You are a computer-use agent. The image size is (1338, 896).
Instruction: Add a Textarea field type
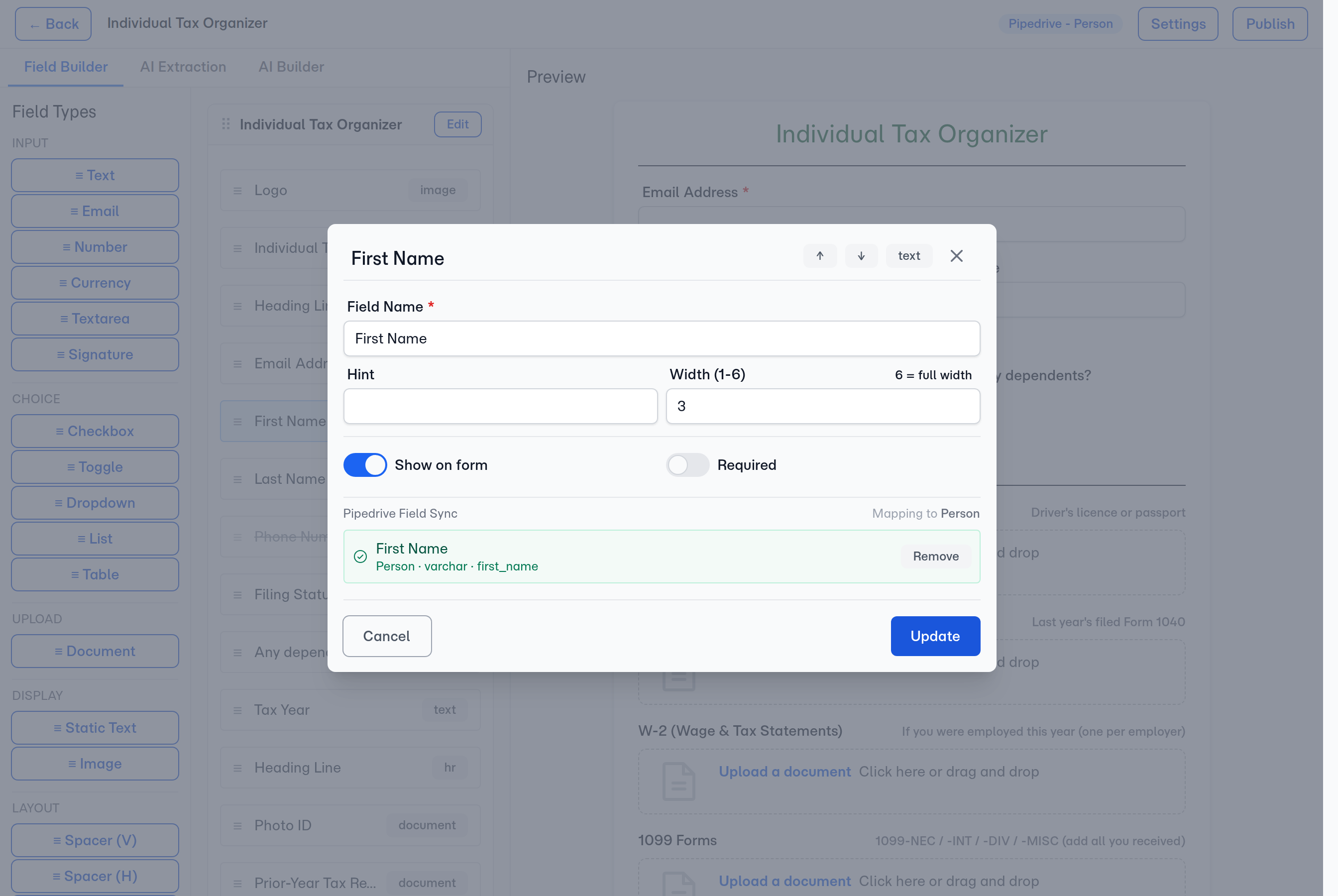coord(95,318)
